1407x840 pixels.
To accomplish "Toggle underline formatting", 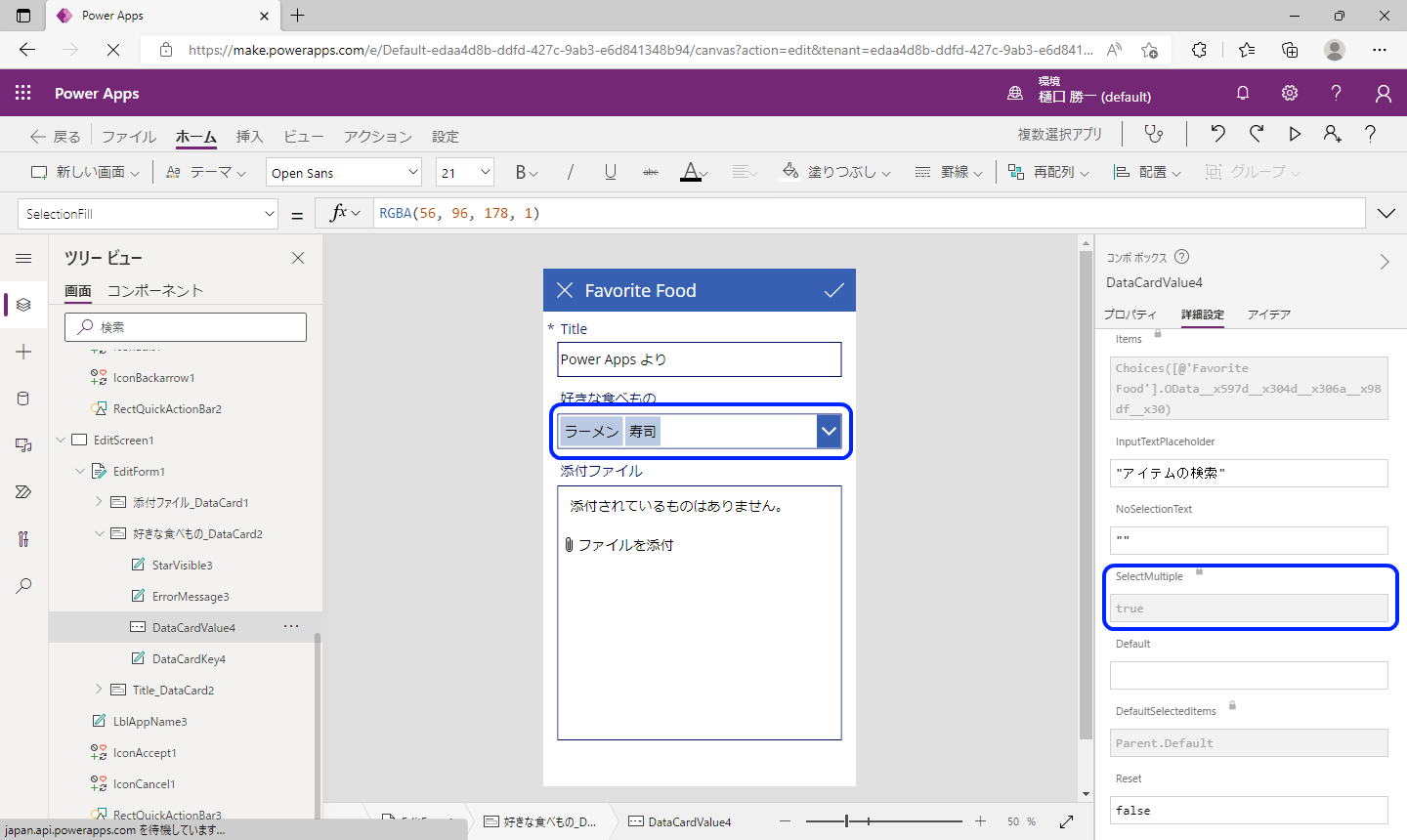I will 610,172.
